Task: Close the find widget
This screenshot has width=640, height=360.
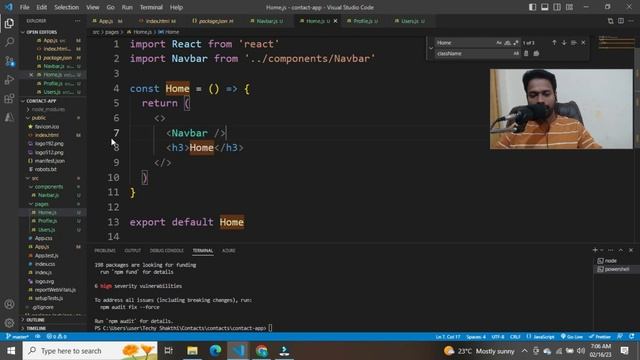Action: pyautogui.click(x=583, y=42)
